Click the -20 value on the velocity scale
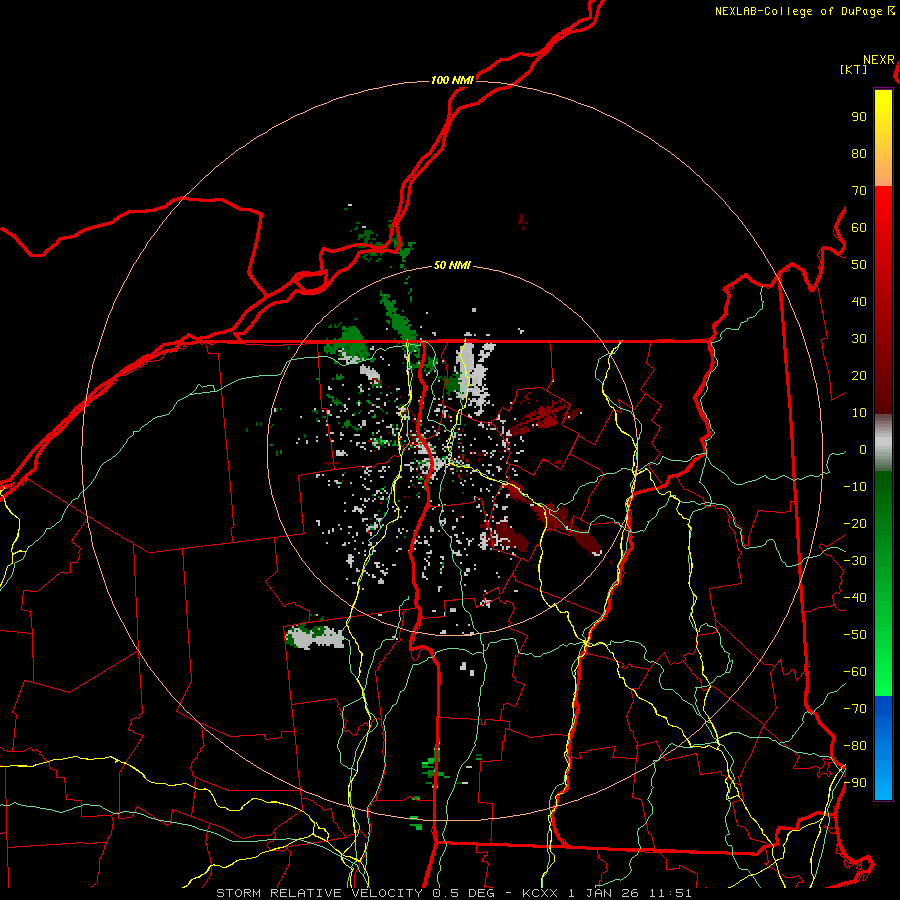Image resolution: width=900 pixels, height=900 pixels. (x=855, y=523)
